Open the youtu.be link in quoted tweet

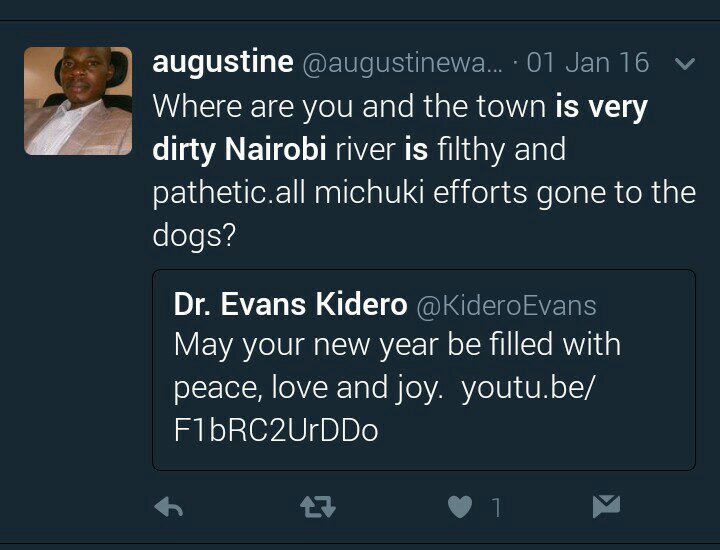pyautogui.click(x=529, y=388)
